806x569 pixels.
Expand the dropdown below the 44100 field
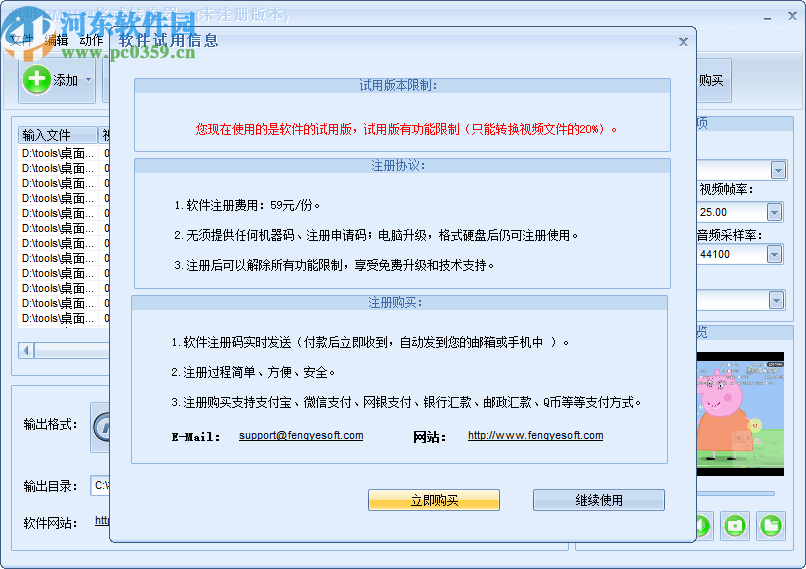point(777,300)
